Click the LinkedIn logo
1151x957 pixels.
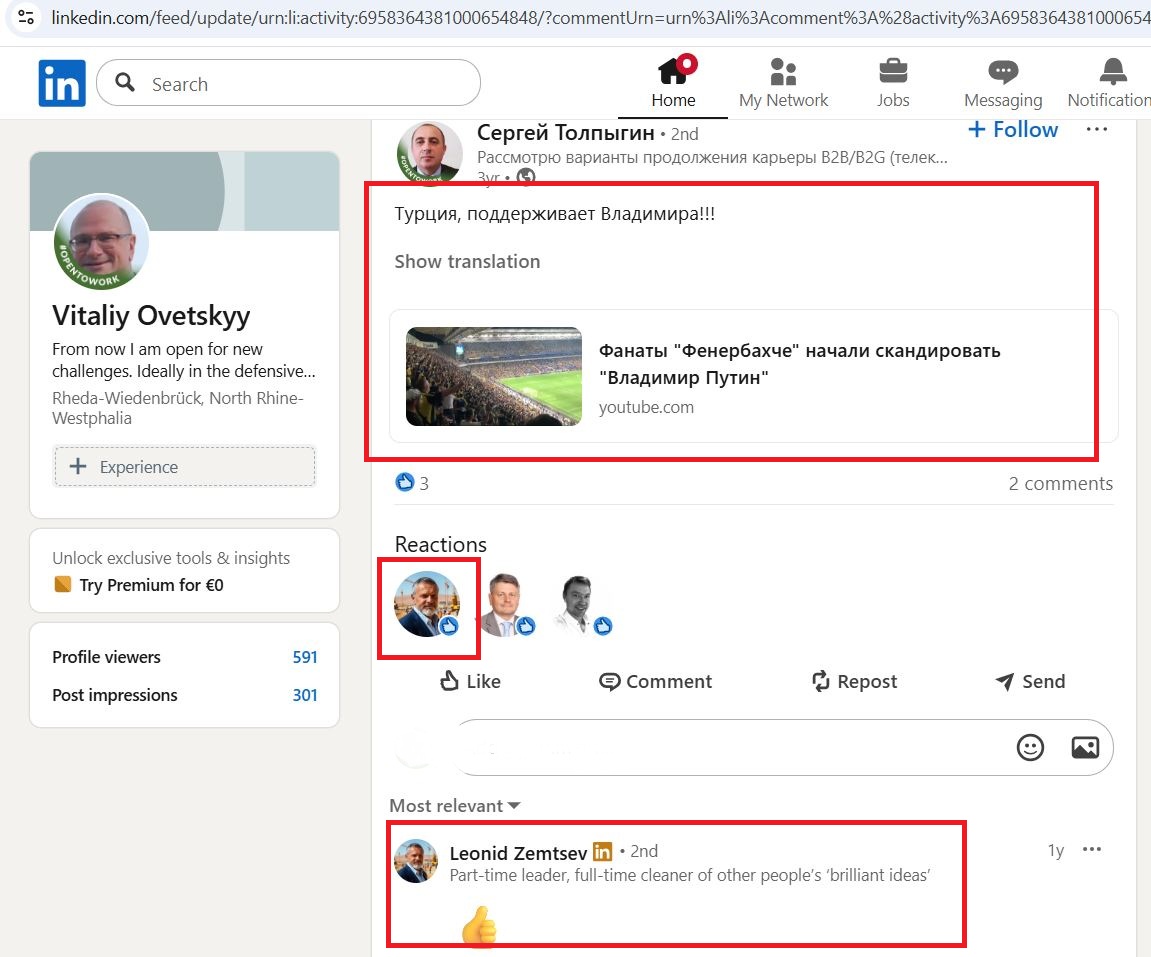click(x=61, y=83)
